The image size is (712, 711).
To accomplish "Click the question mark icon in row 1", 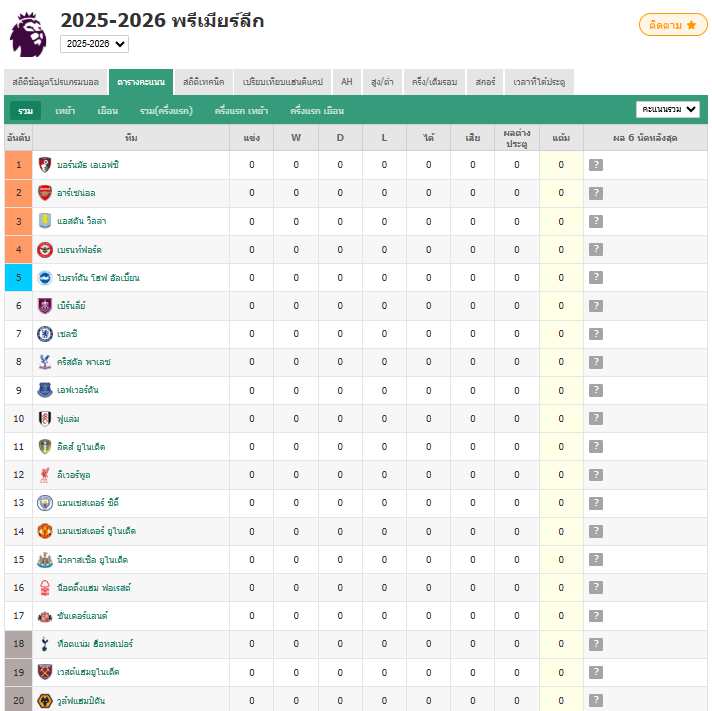I will [596, 165].
